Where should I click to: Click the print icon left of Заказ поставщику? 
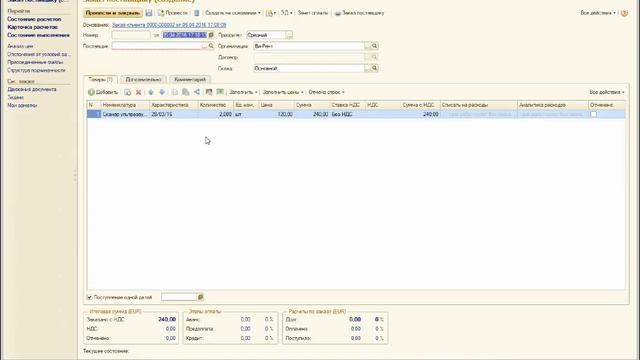tap(338, 13)
